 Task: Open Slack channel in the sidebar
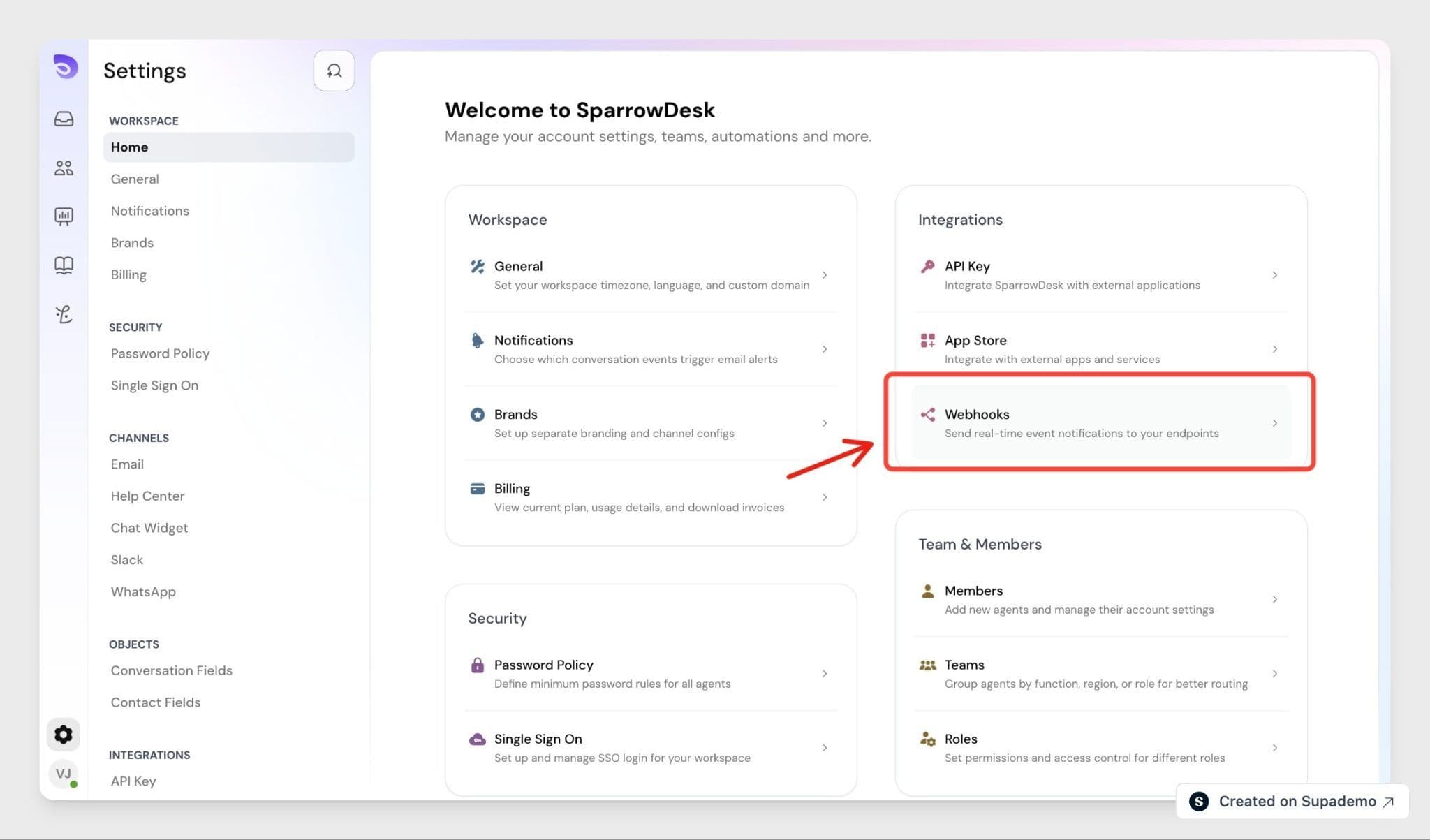[126, 560]
